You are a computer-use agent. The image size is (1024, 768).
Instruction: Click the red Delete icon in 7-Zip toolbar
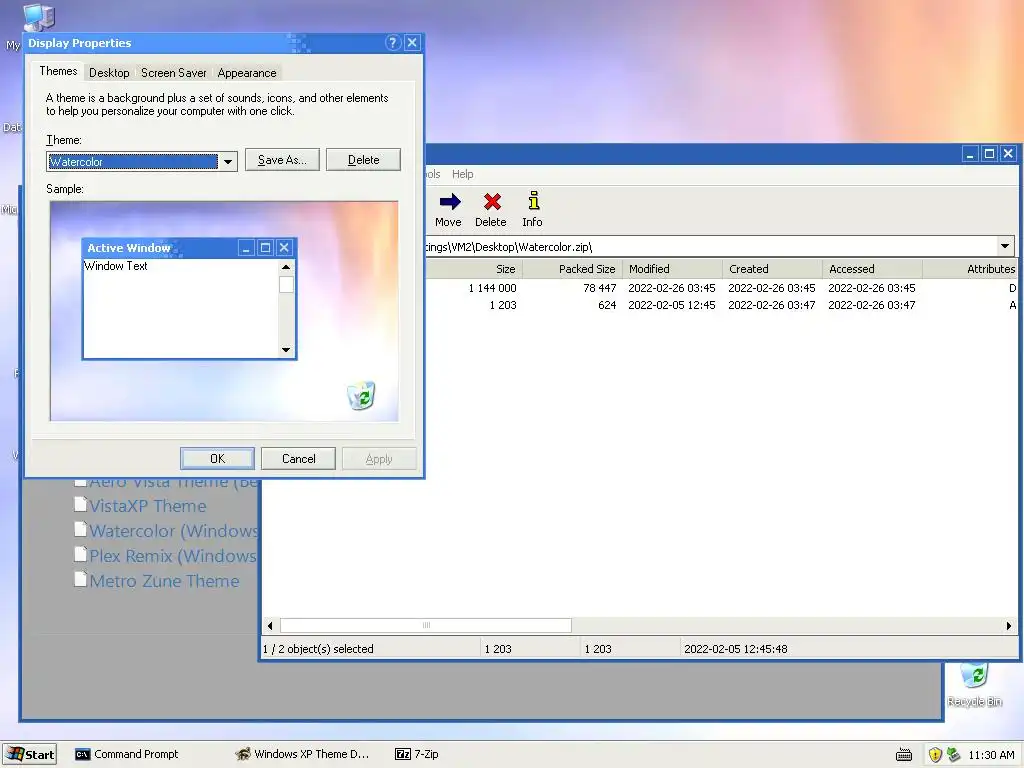[x=492, y=201]
